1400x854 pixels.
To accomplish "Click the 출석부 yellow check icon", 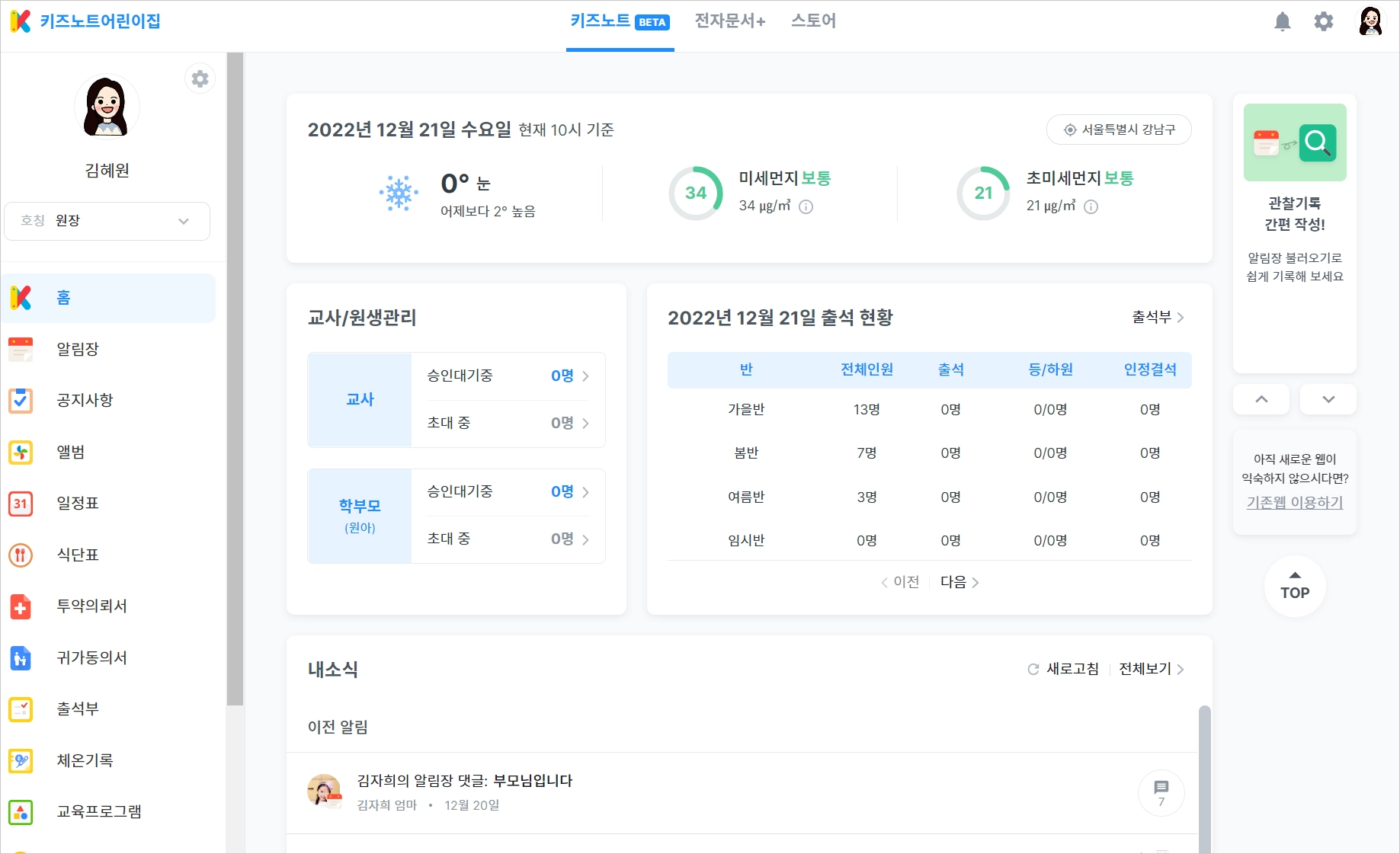I will 21,708.
